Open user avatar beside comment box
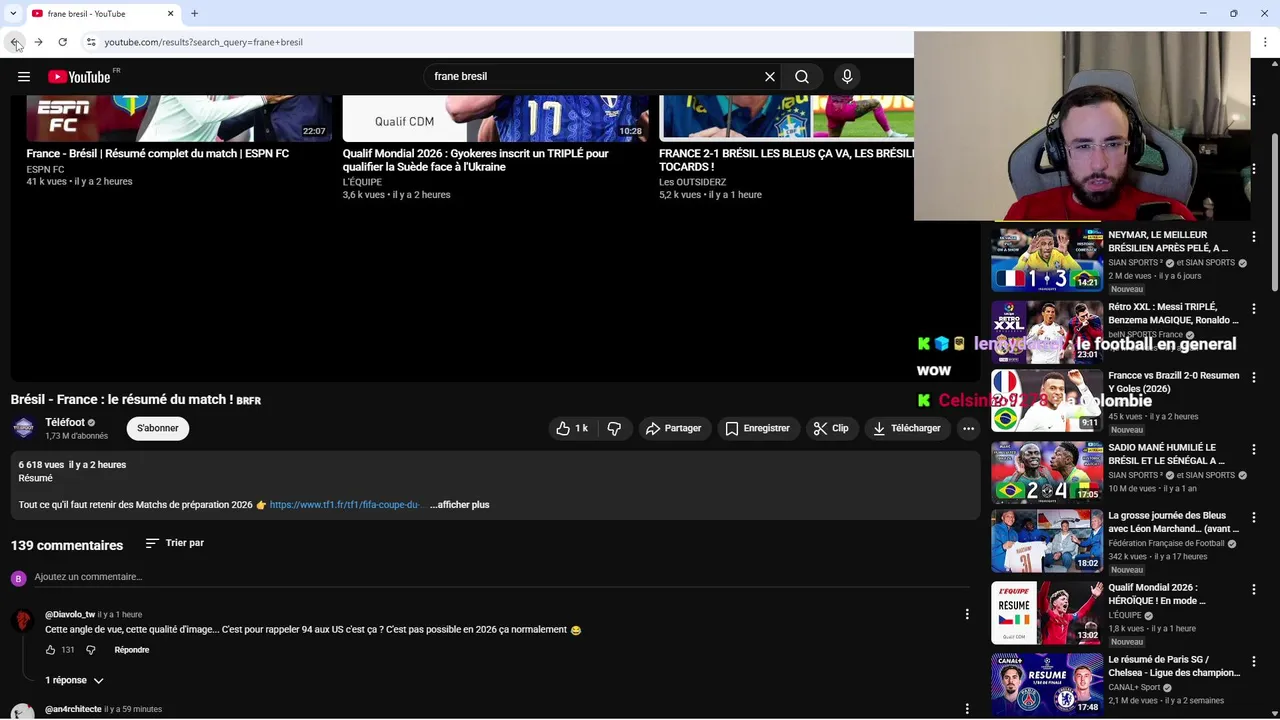1280x720 pixels. (x=18, y=578)
